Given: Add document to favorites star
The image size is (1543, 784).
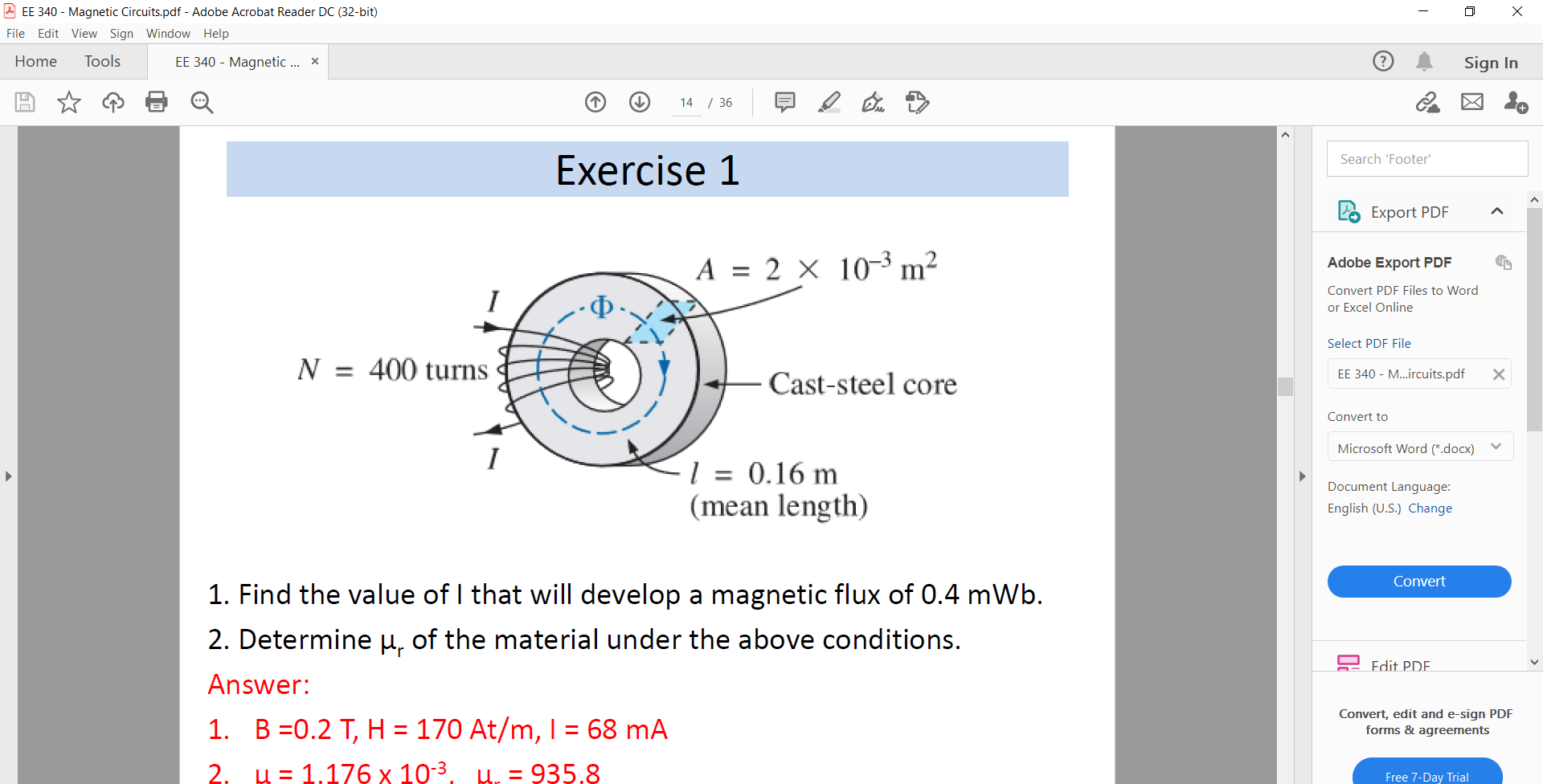Looking at the screenshot, I should (x=68, y=102).
